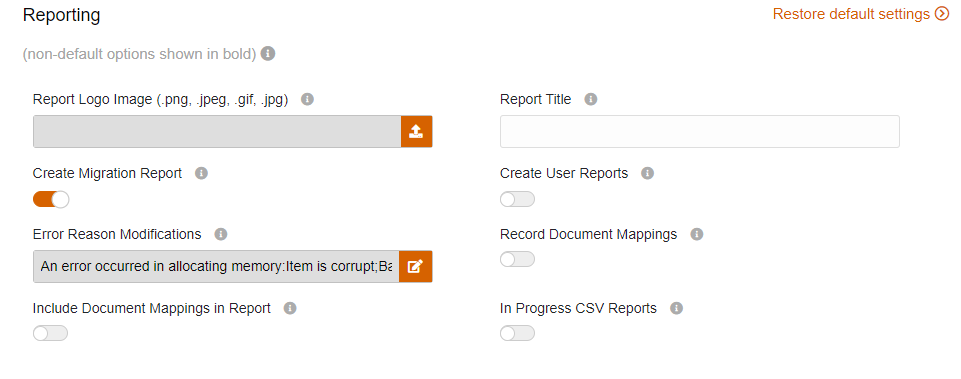Turn on In Progress CSV Reports toggle
The height and width of the screenshot is (379, 961).
pos(517,333)
